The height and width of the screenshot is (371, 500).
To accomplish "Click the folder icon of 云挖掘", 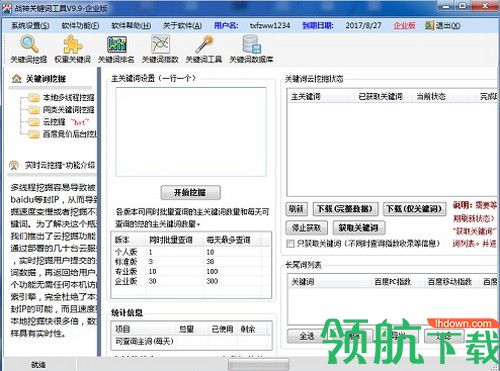I will coord(34,122).
